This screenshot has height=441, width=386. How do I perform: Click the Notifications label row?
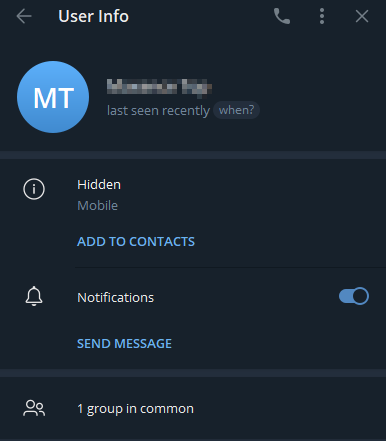(193, 297)
